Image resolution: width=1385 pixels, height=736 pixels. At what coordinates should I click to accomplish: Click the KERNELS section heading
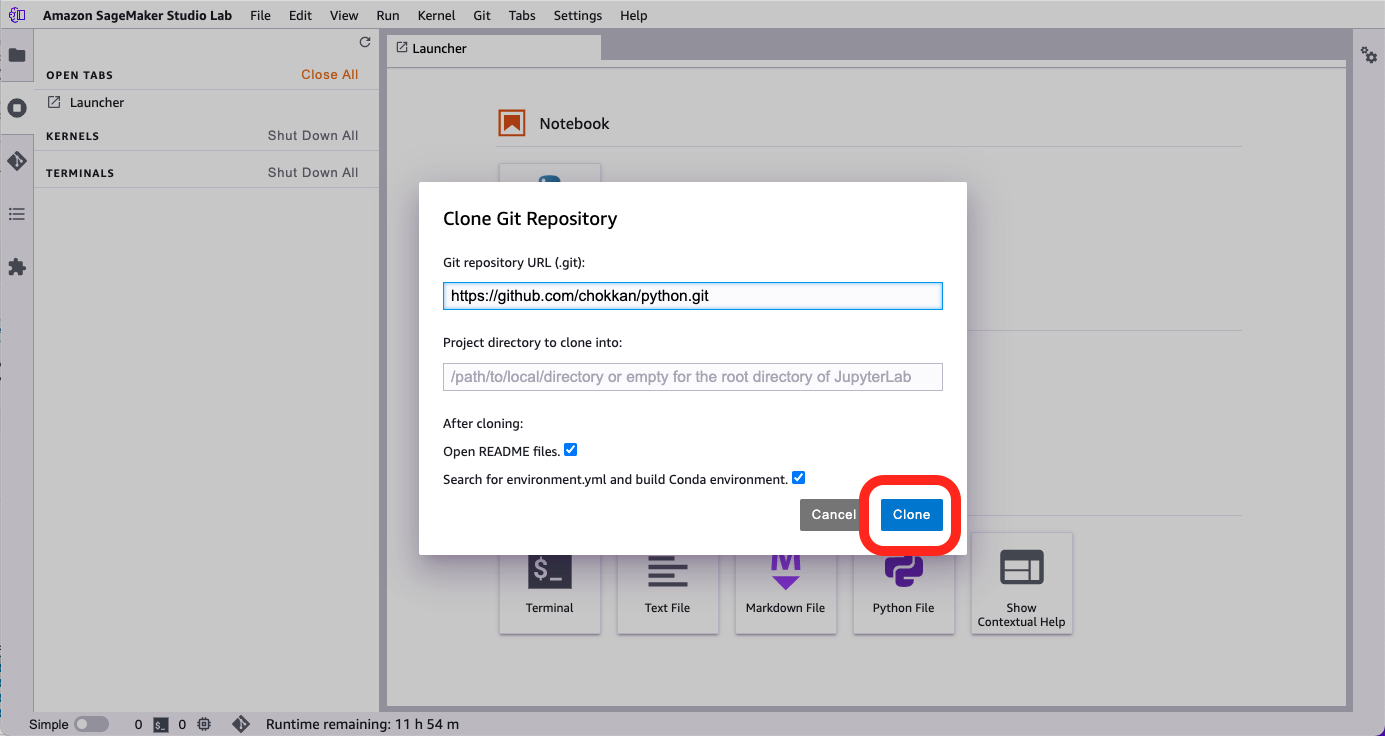point(73,137)
